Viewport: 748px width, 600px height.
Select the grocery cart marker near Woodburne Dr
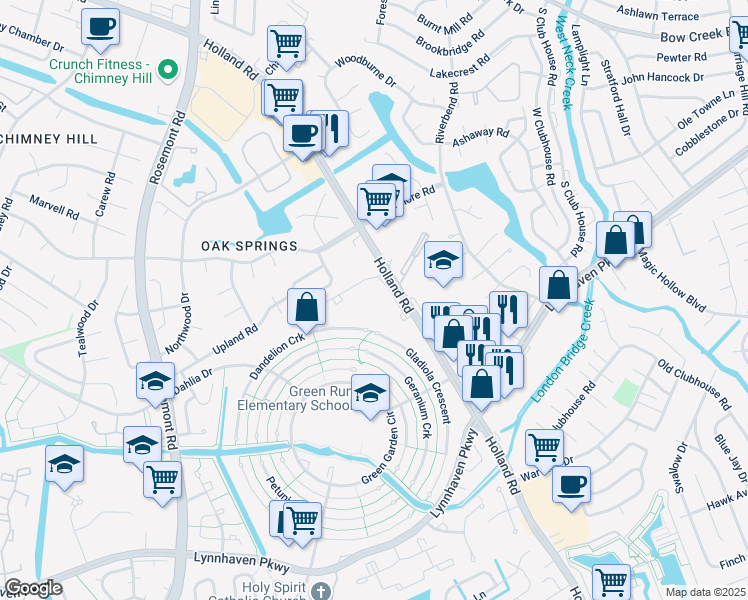[x=286, y=45]
